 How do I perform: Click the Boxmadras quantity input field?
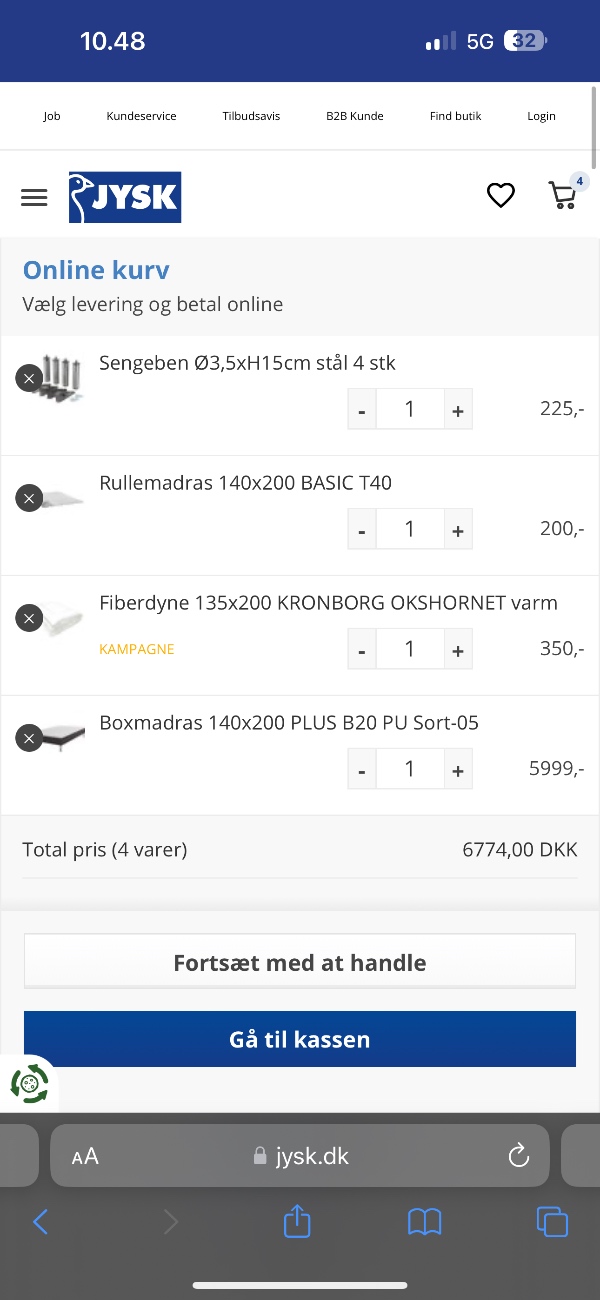point(410,769)
